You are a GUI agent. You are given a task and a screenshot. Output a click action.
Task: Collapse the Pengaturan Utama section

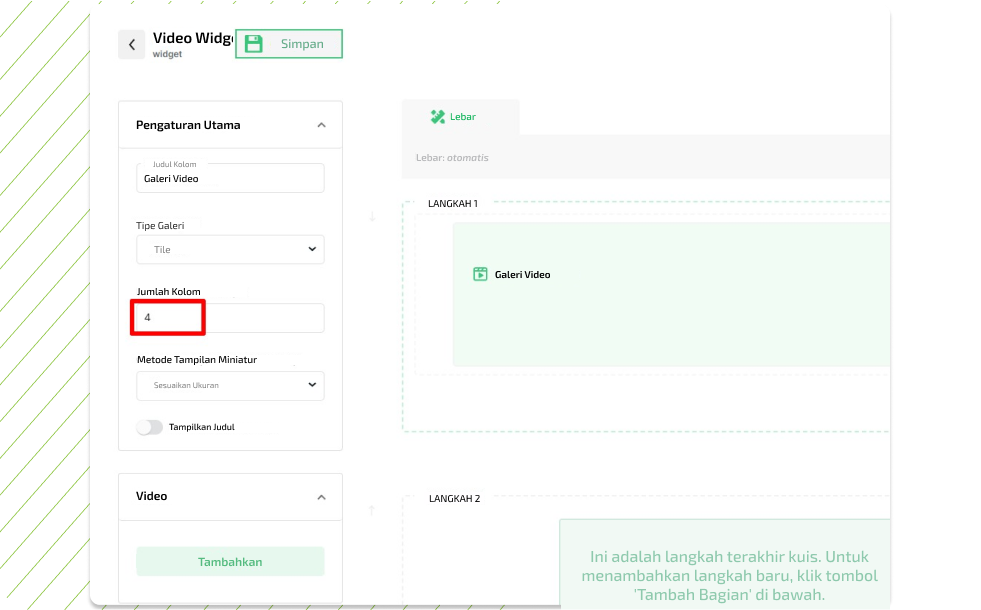(321, 125)
